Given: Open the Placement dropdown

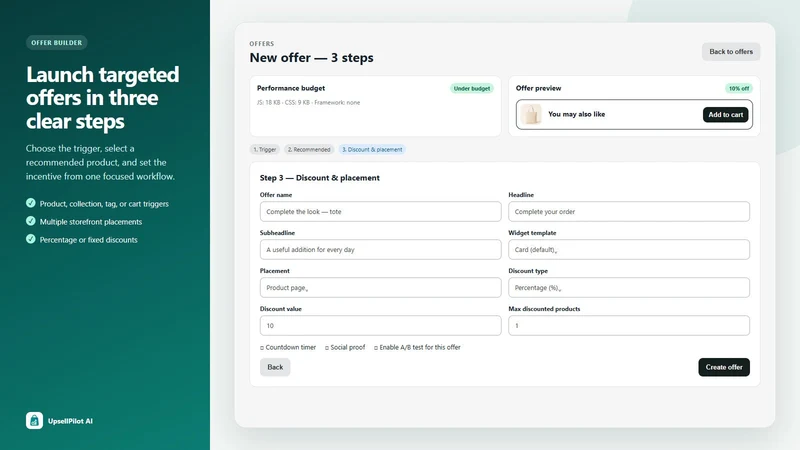Looking at the screenshot, I should 380,288.
